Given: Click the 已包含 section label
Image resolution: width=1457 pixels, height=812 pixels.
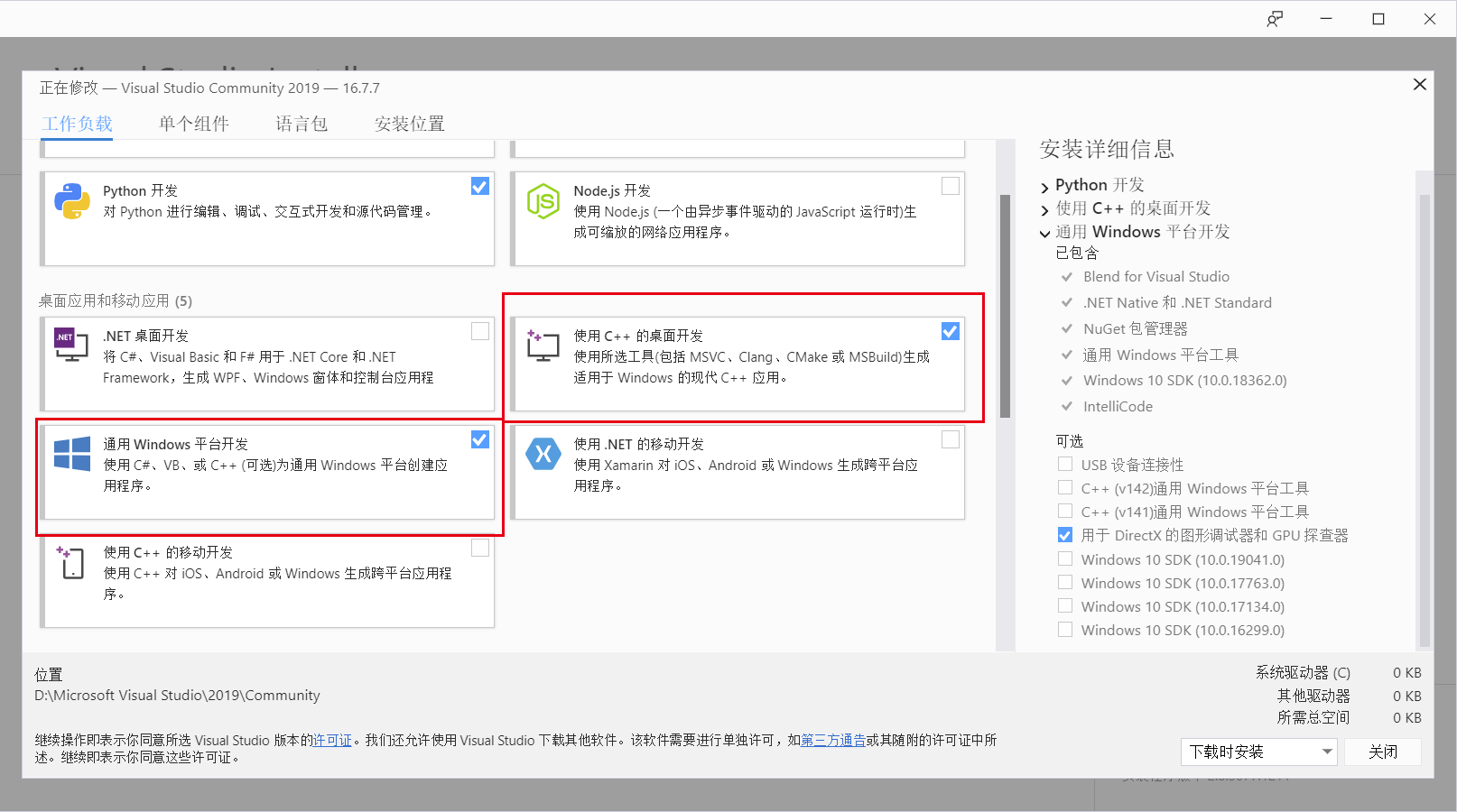Looking at the screenshot, I should click(1077, 253).
